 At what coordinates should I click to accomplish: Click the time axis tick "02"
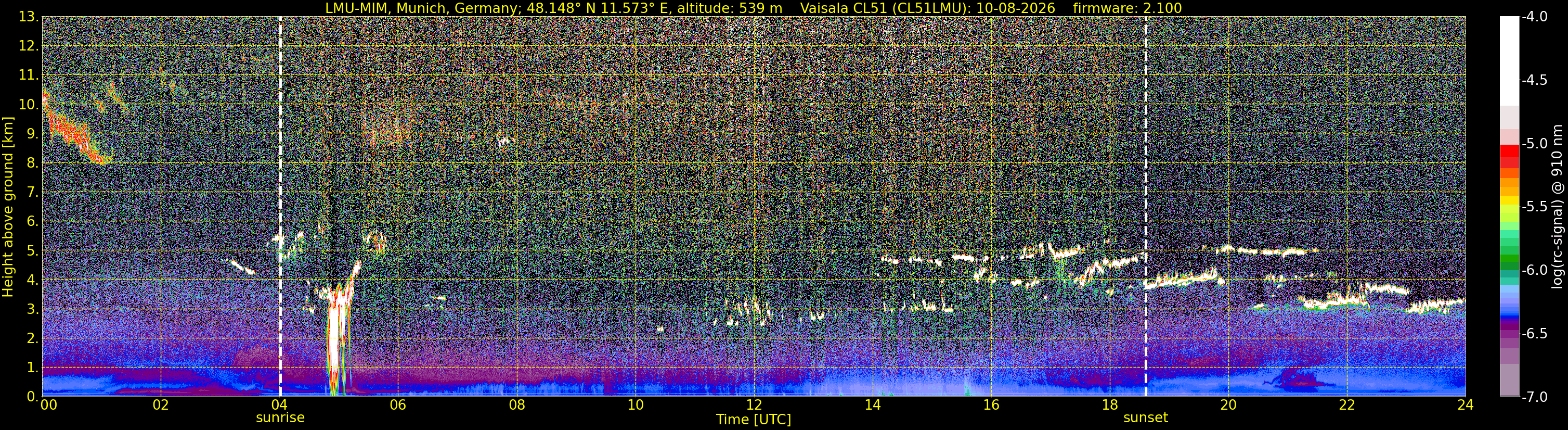click(x=160, y=405)
